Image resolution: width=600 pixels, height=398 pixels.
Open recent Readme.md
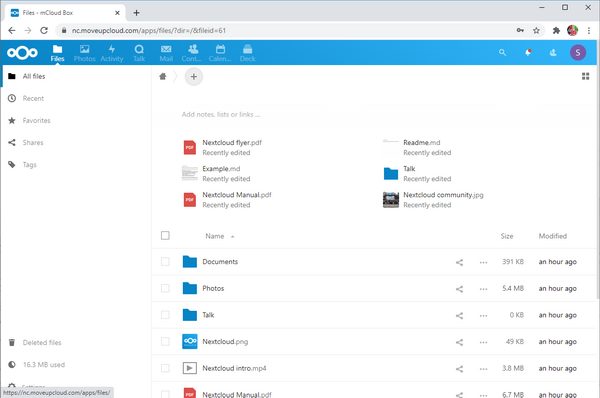pos(417,147)
